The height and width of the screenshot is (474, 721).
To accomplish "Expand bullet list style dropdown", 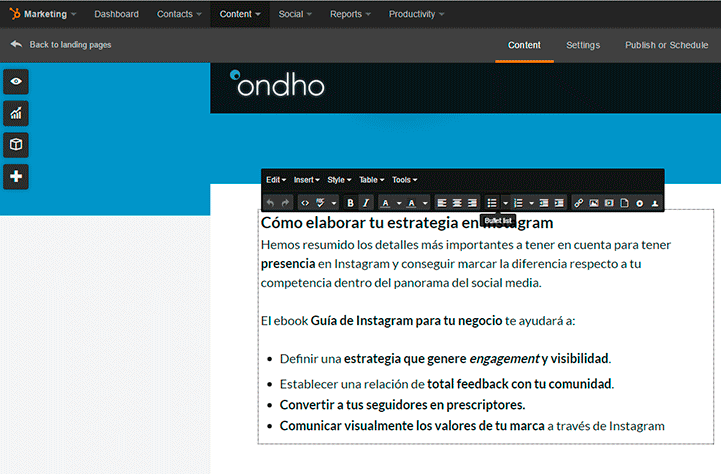I will 505,203.
